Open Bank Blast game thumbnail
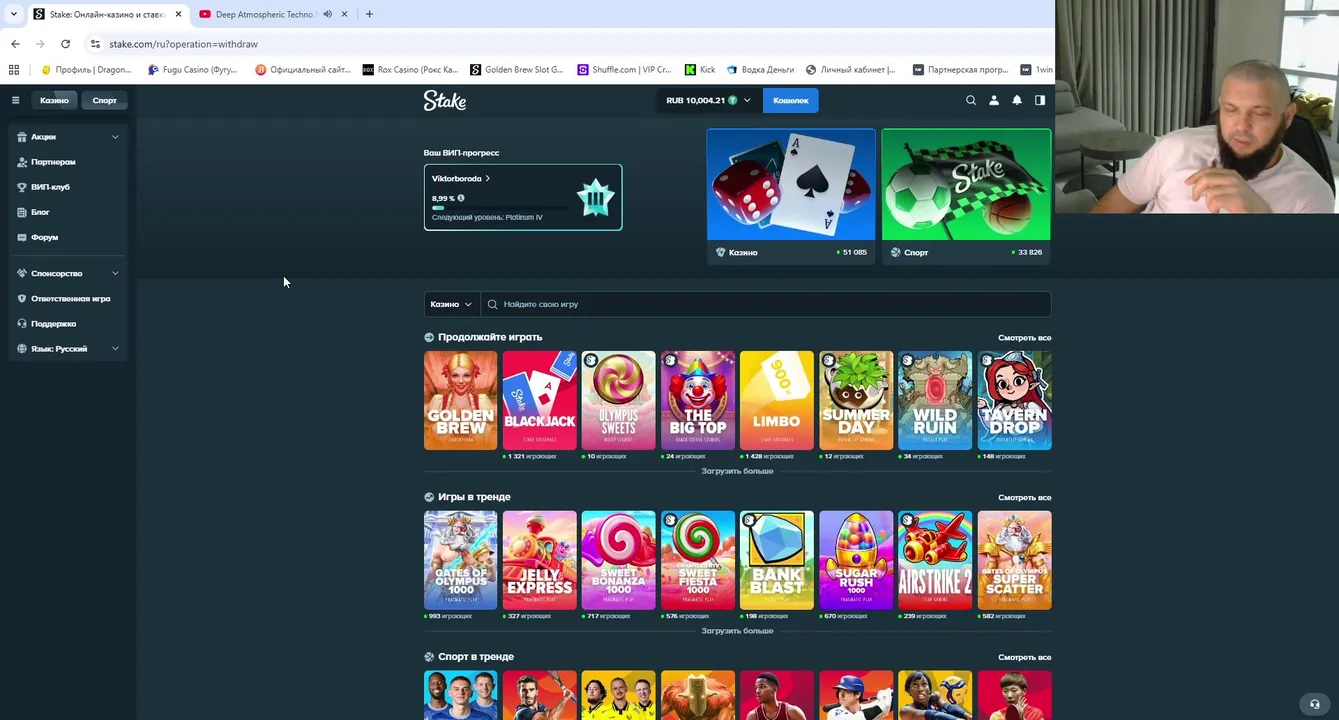 point(777,560)
